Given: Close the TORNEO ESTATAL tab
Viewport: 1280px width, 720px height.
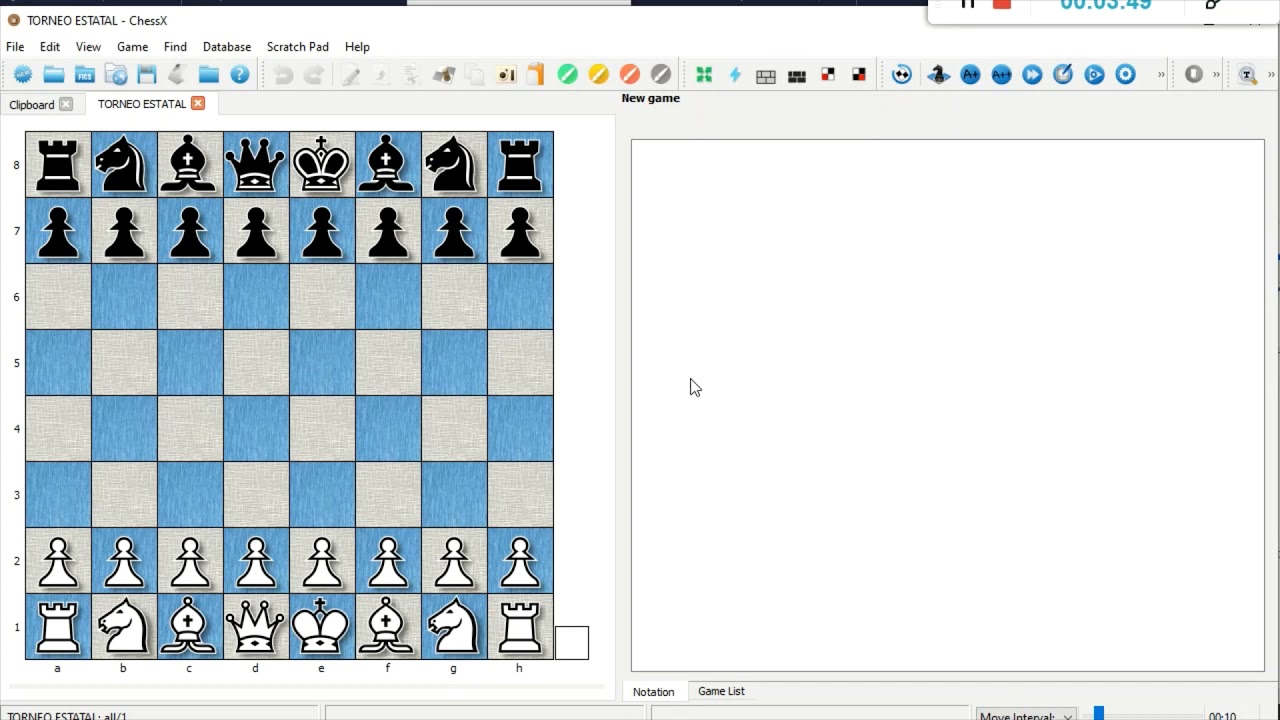Looking at the screenshot, I should [x=198, y=104].
